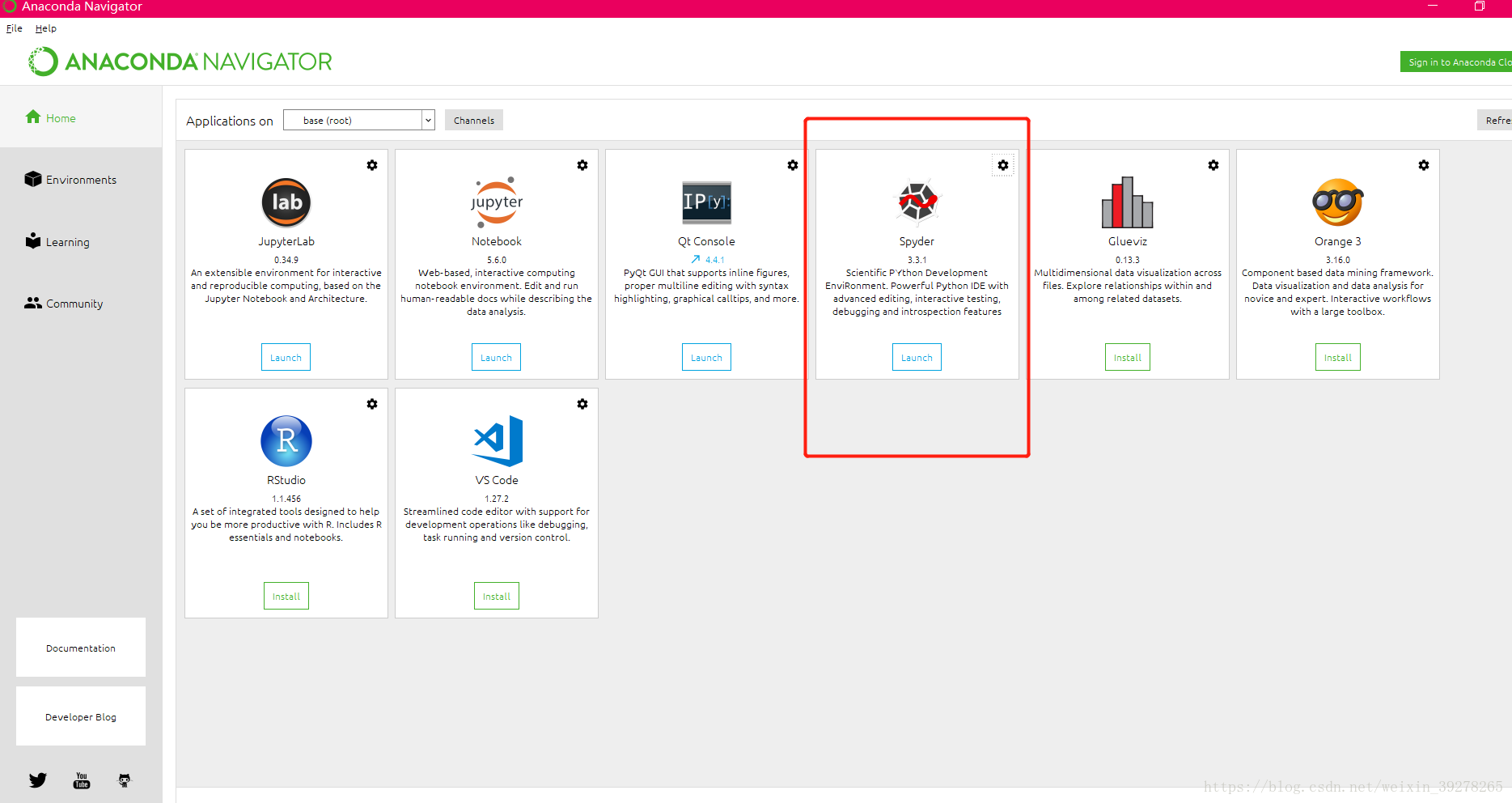Click the IPython Qt Console logo
This screenshot has width=1512, height=803.
click(707, 202)
